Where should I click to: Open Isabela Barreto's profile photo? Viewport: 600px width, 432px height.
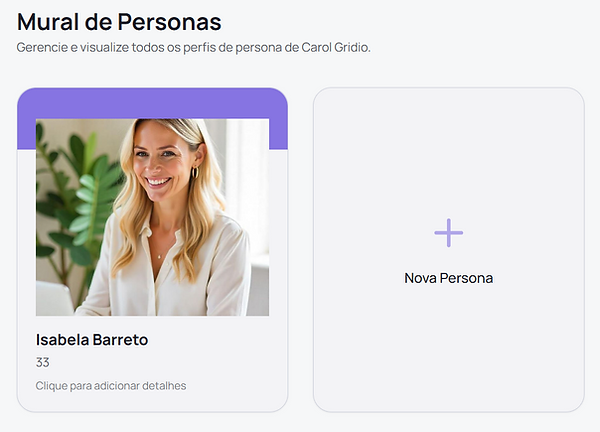click(x=152, y=217)
